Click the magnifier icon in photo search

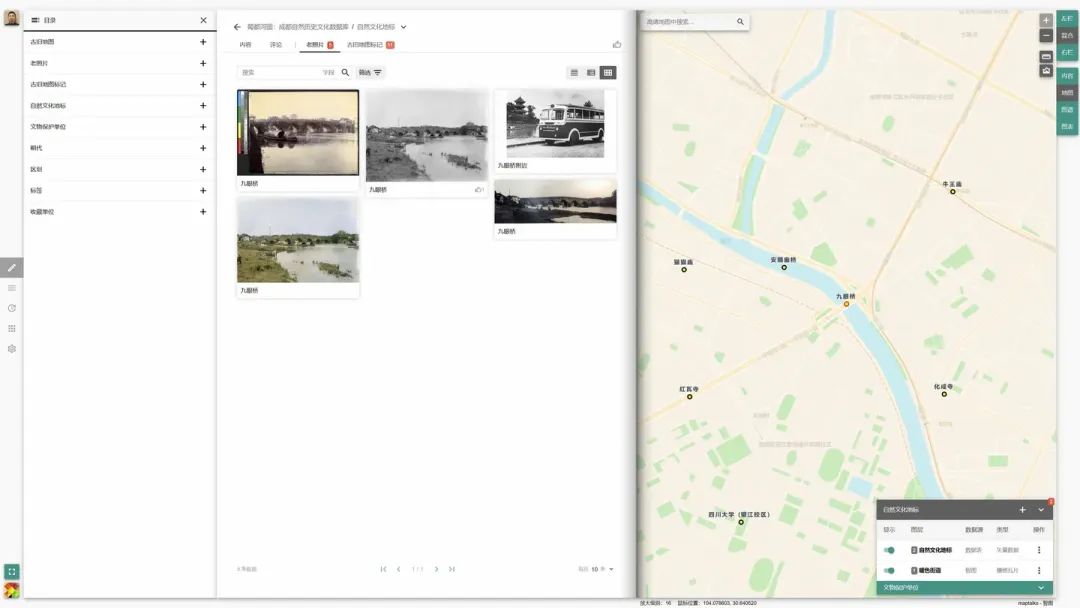(x=346, y=72)
